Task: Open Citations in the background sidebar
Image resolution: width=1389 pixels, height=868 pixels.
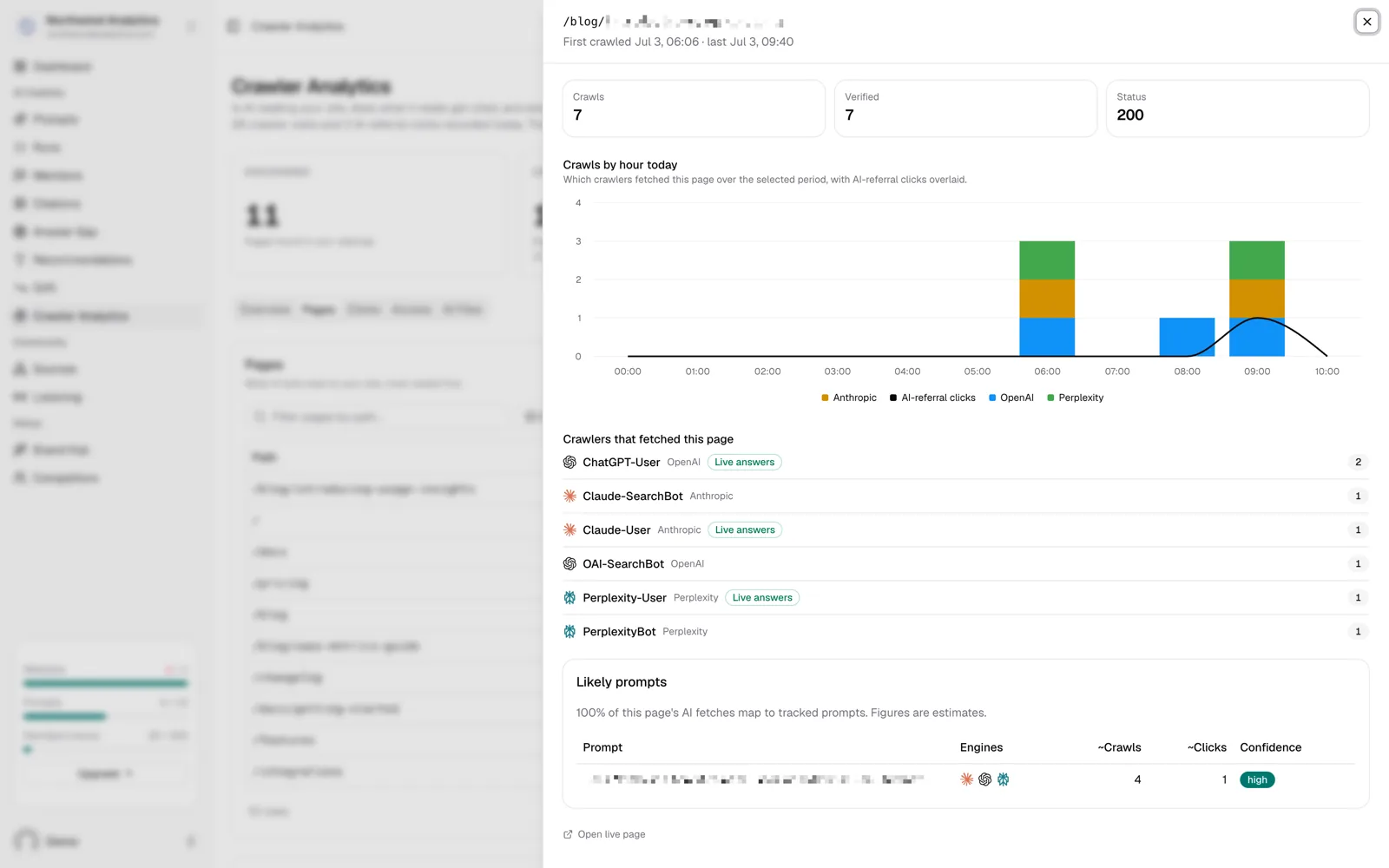Action: (x=56, y=204)
